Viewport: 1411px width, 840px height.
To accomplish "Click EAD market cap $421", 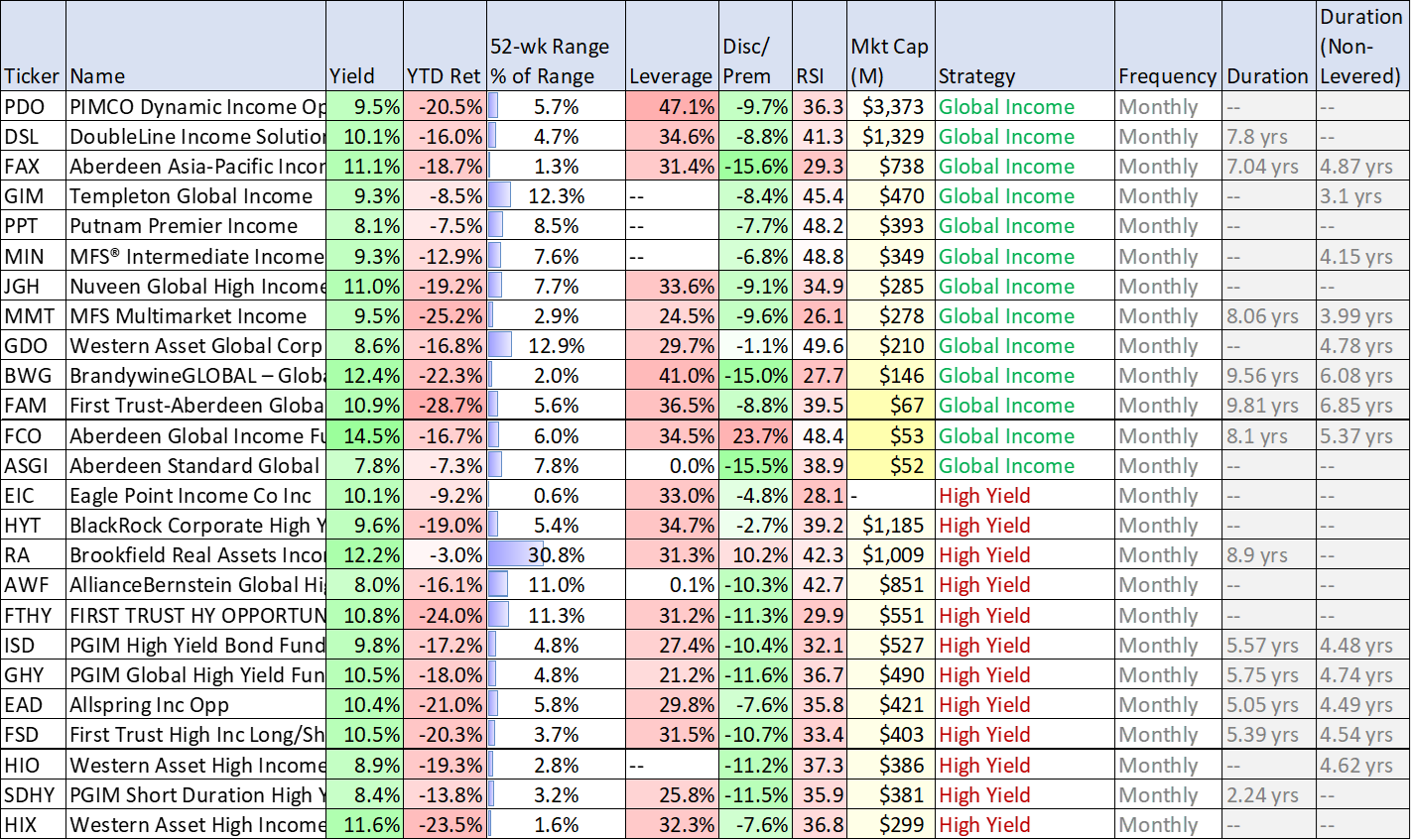I will (x=890, y=705).
